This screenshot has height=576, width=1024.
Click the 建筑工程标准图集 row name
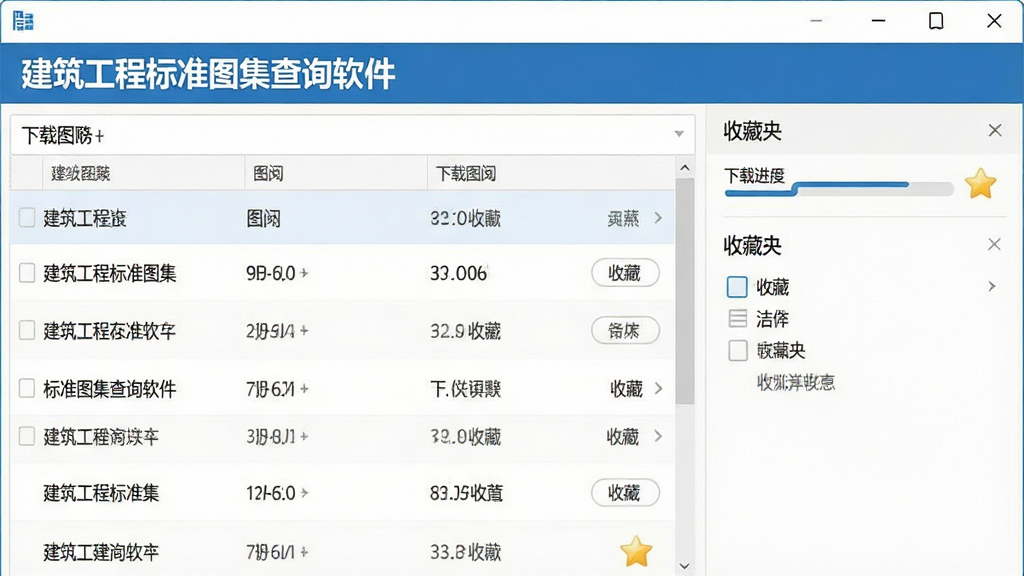click(110, 273)
